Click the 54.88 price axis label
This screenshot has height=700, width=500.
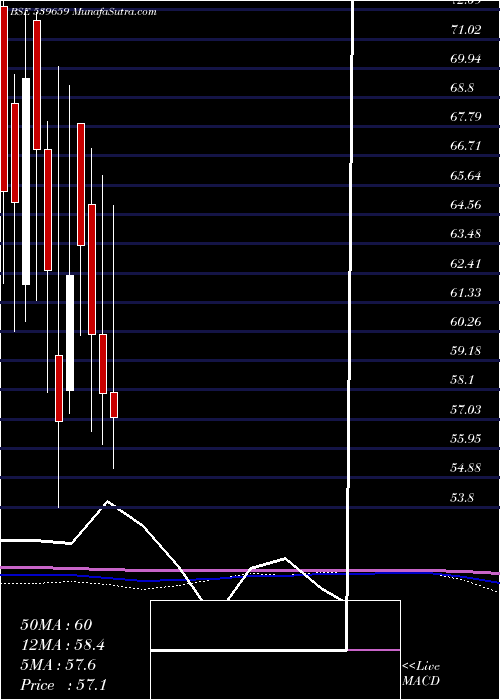point(466,468)
